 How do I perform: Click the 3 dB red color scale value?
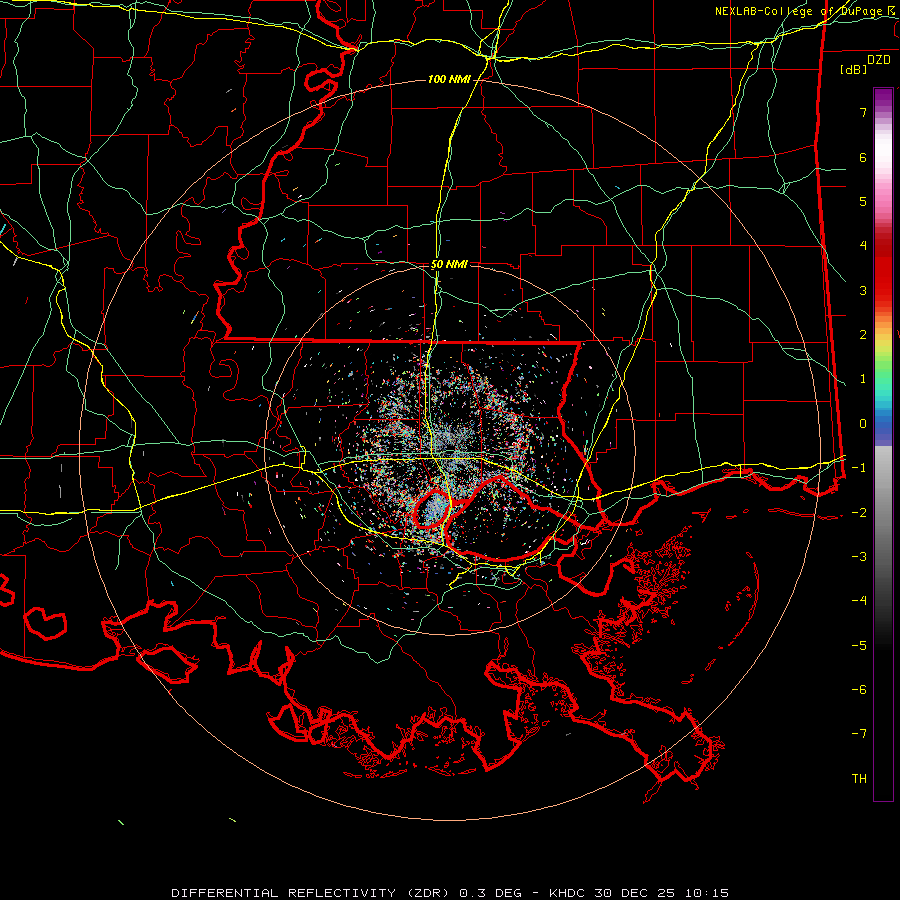(x=863, y=290)
